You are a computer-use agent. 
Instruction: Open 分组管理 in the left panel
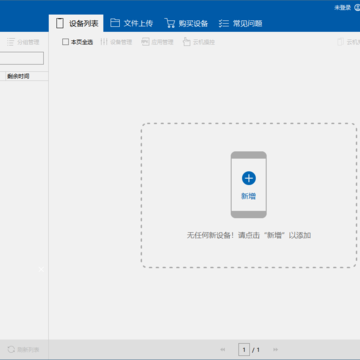pos(23,42)
